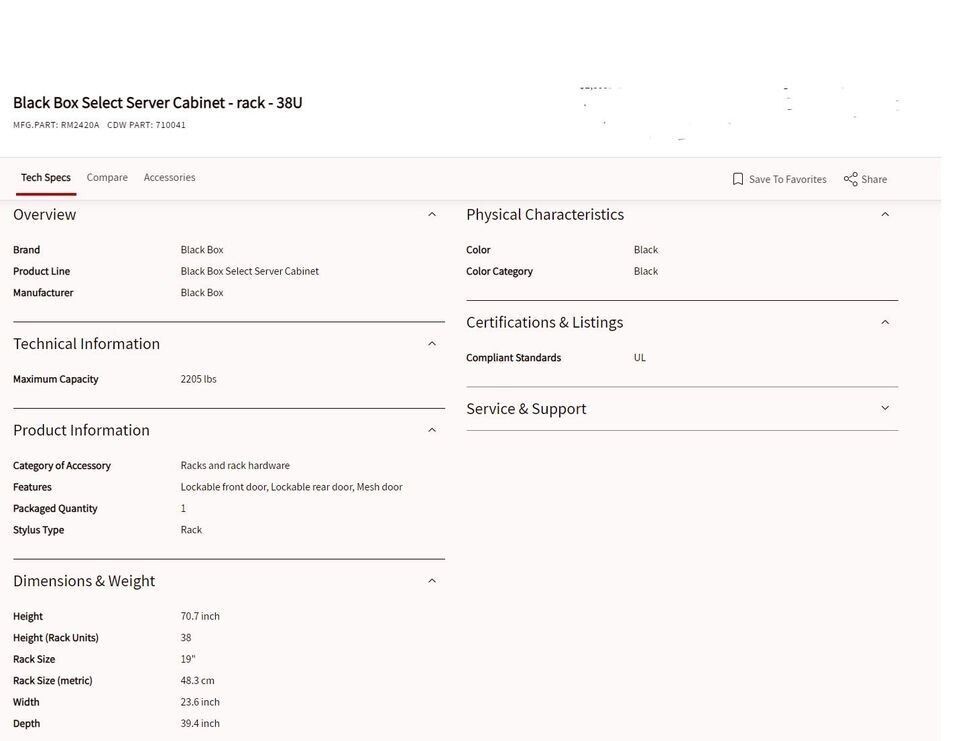This screenshot has width=960, height=741.
Task: Click the Brand label
Action: [26, 250]
